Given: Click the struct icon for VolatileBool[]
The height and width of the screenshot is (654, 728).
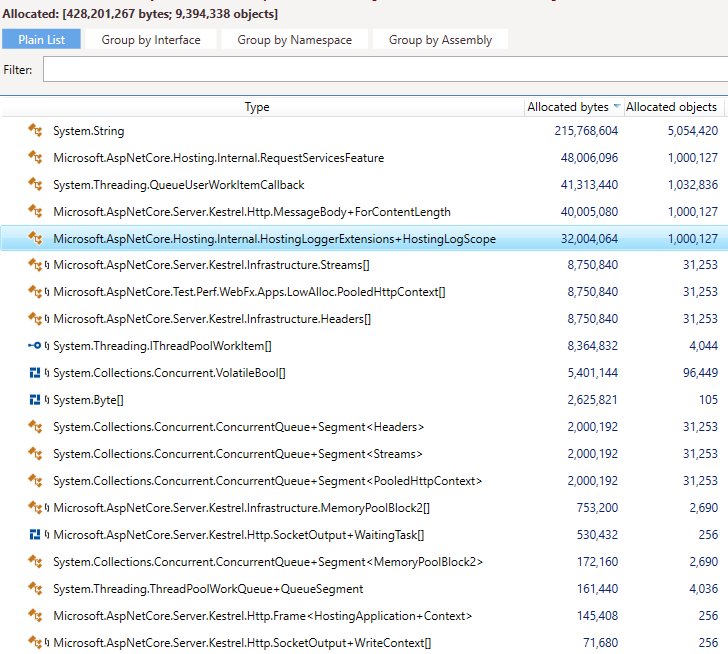Looking at the screenshot, I should (x=35, y=372).
